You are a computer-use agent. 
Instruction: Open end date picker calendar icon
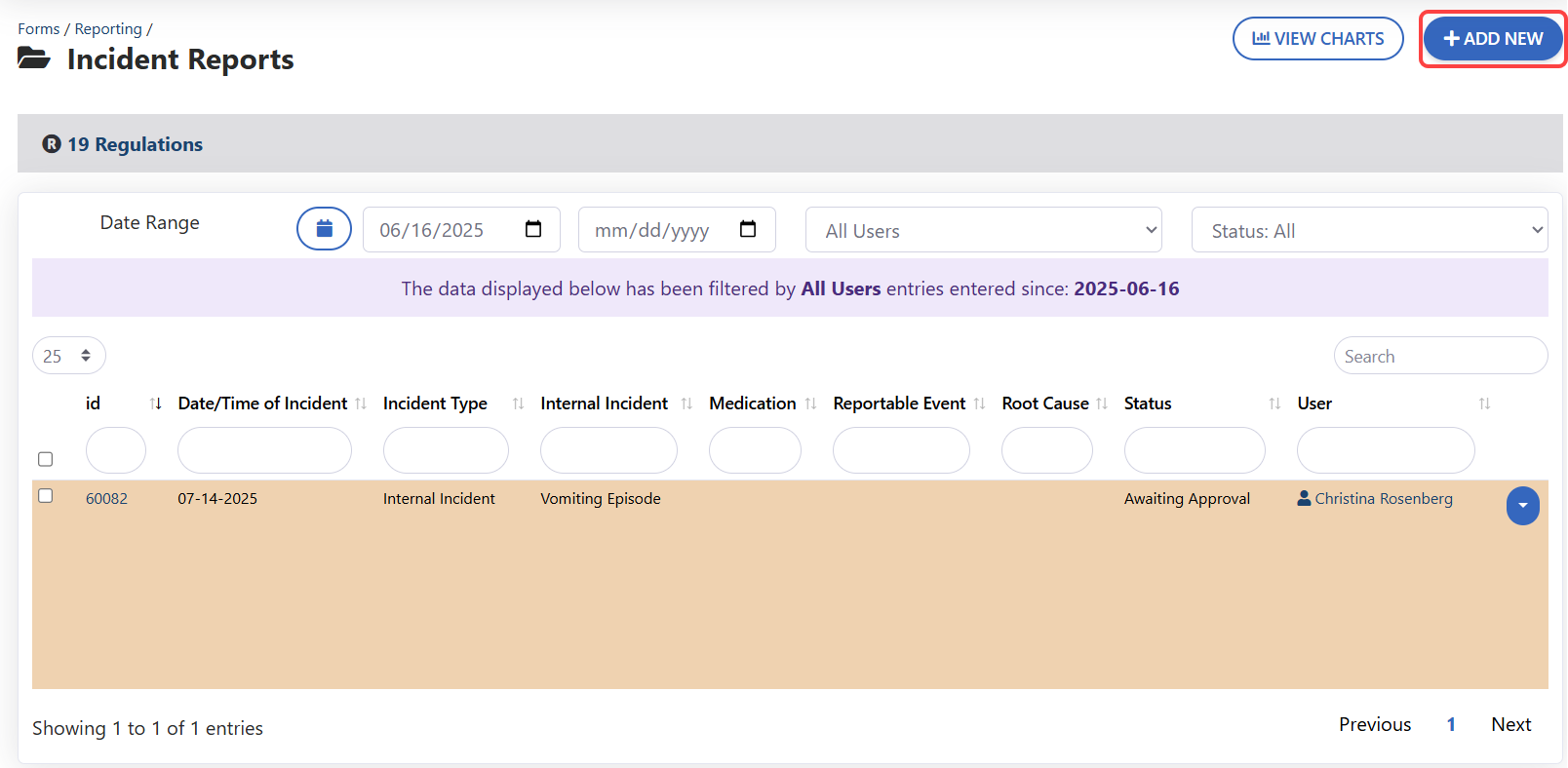pyautogui.click(x=748, y=229)
